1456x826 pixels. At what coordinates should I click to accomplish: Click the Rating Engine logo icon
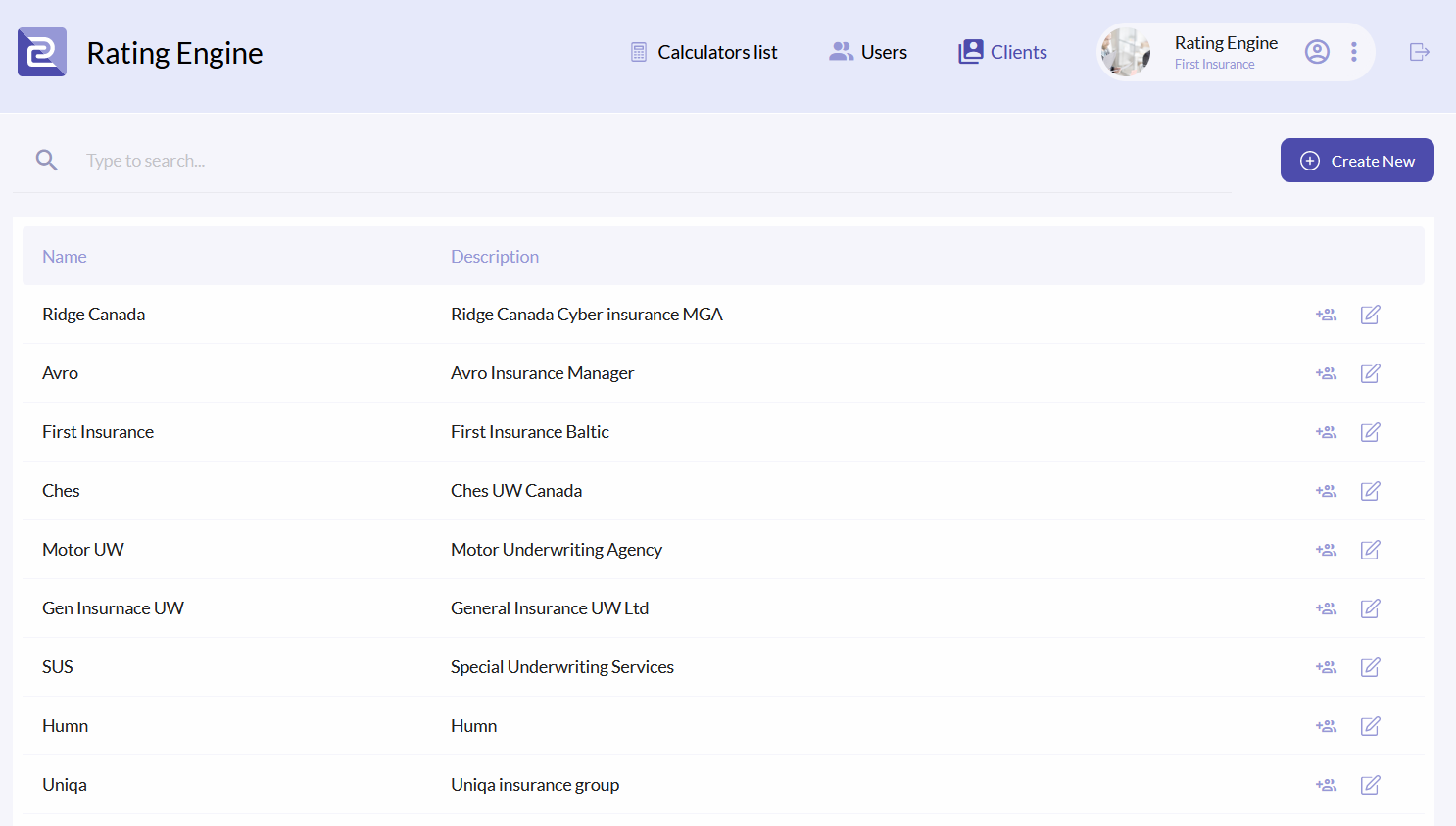42,52
